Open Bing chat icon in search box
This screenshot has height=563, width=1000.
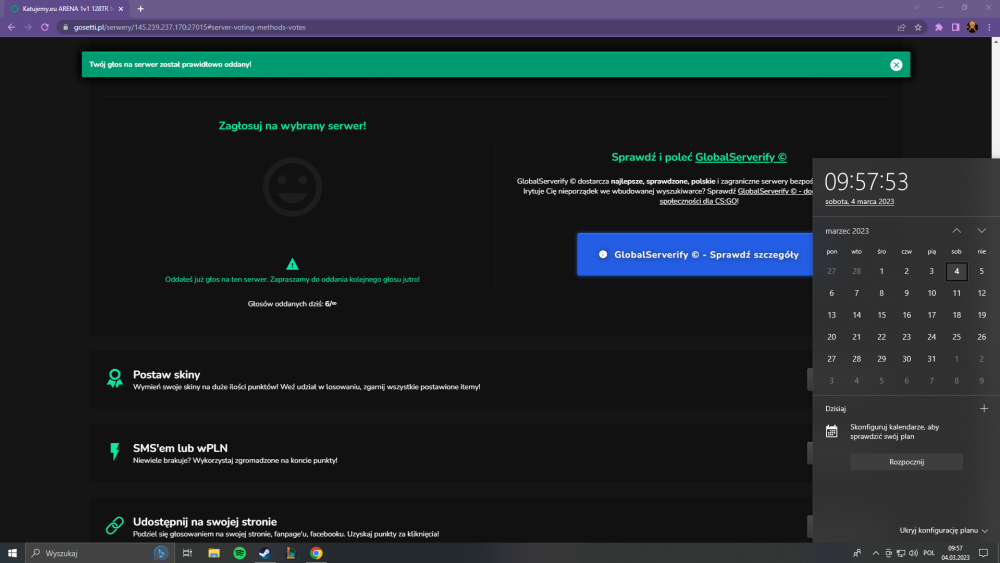coord(161,553)
